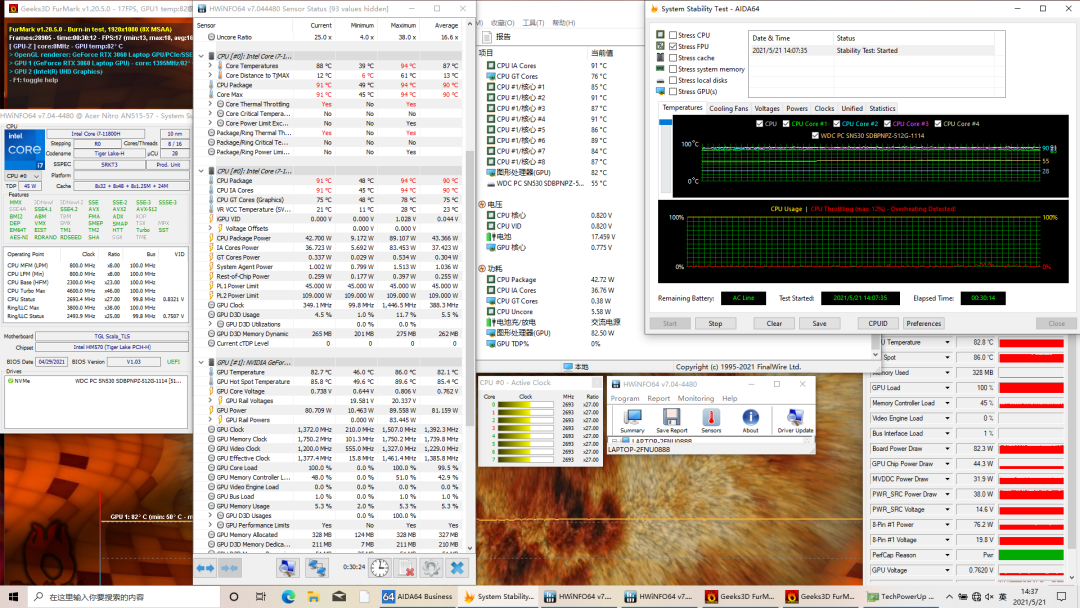Reset sensor timer using the clock icon
This screenshot has width=1080, height=608.
pos(380,568)
